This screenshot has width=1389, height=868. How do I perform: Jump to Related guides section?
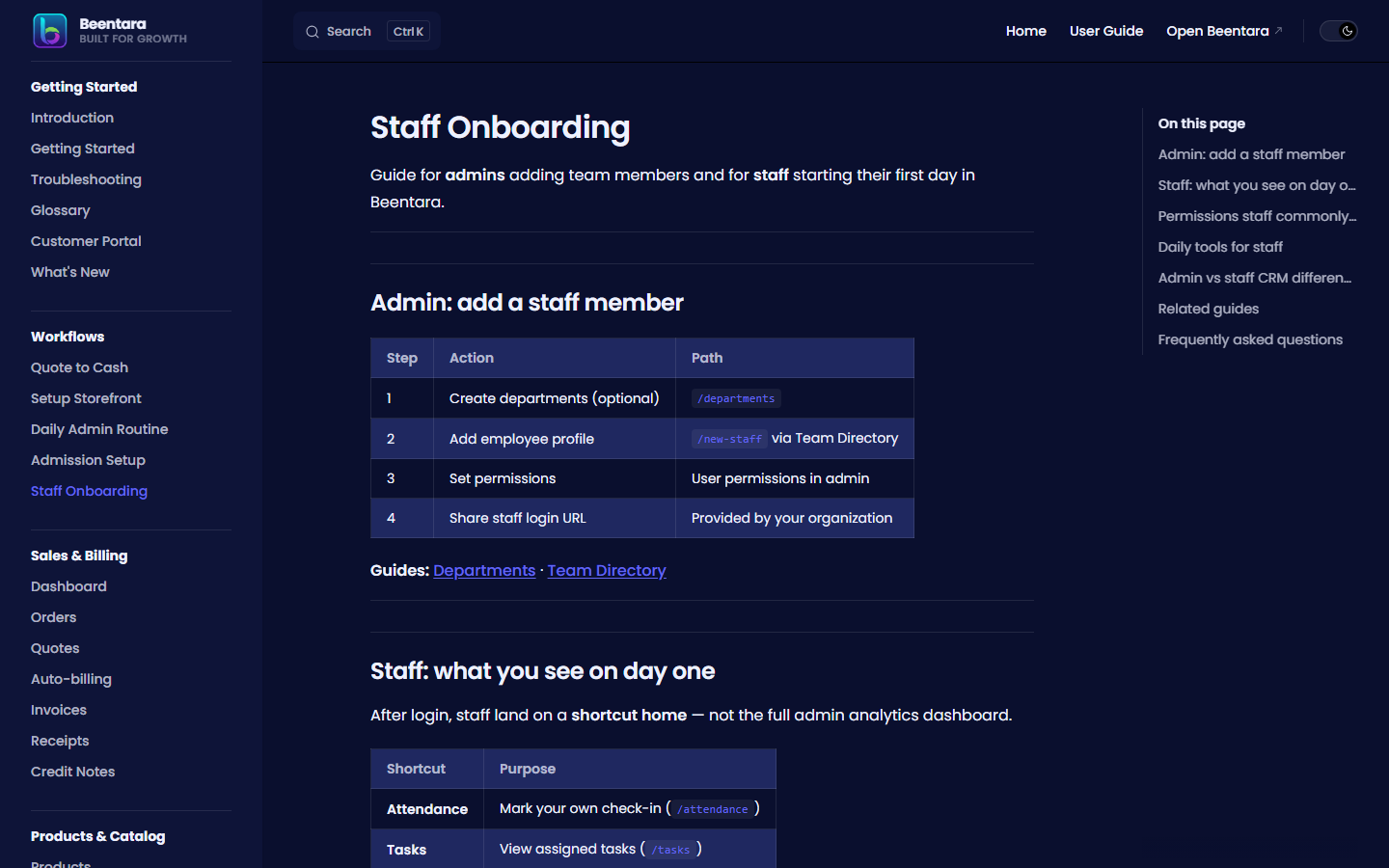(x=1209, y=309)
